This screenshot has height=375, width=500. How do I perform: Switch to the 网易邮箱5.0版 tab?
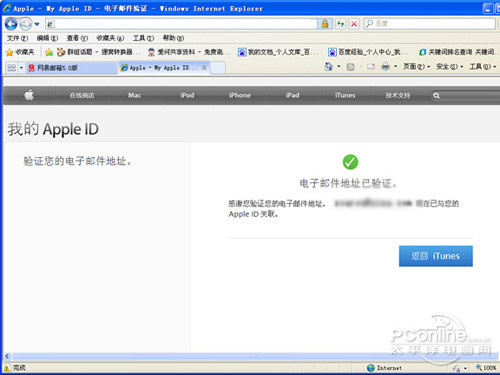point(72,68)
